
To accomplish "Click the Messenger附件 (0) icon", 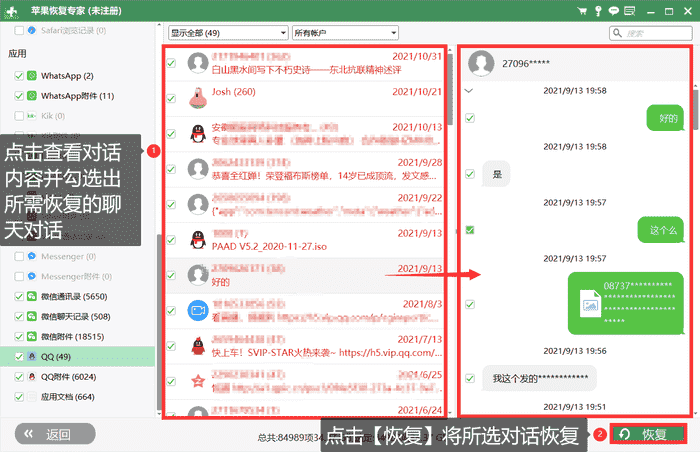I will click(x=32, y=276).
